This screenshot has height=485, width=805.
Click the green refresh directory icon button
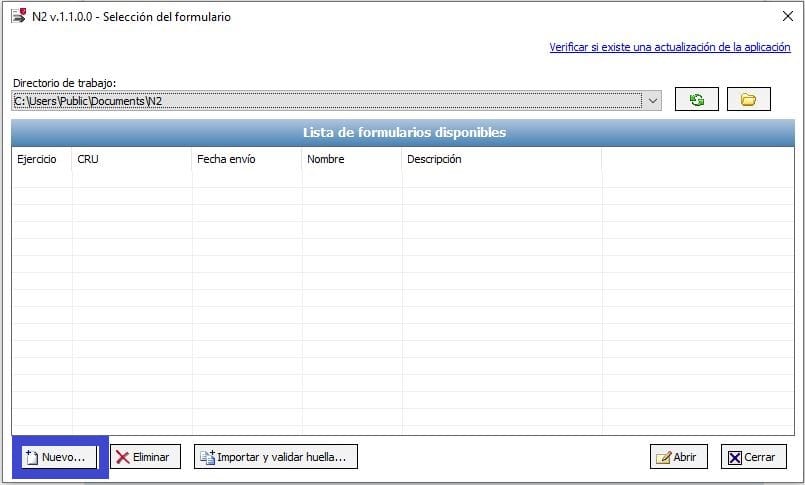pos(696,99)
